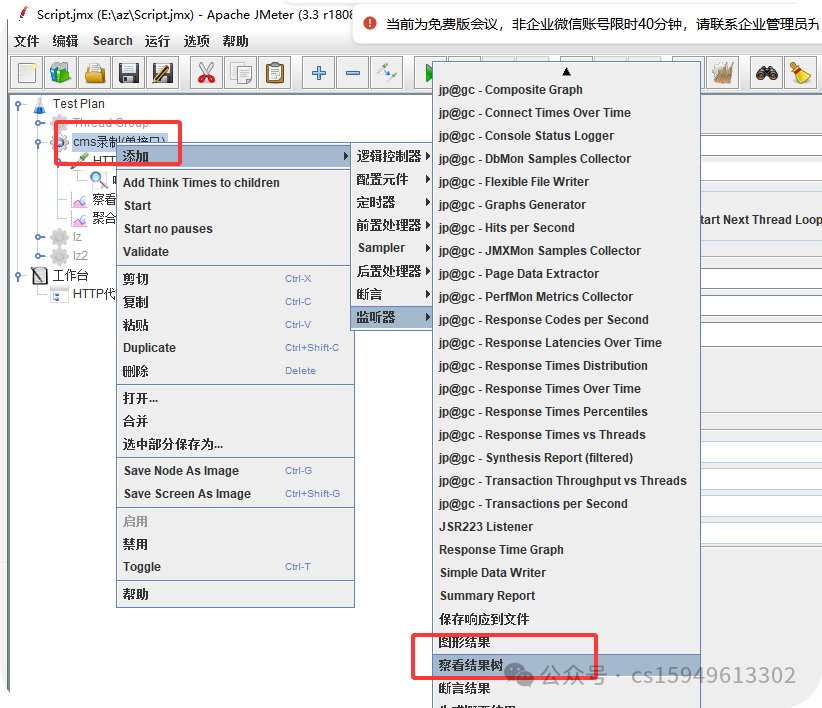Select jp@gc - PerfMon Metrics Collector
The width and height of the screenshot is (822, 708).
click(x=567, y=297)
